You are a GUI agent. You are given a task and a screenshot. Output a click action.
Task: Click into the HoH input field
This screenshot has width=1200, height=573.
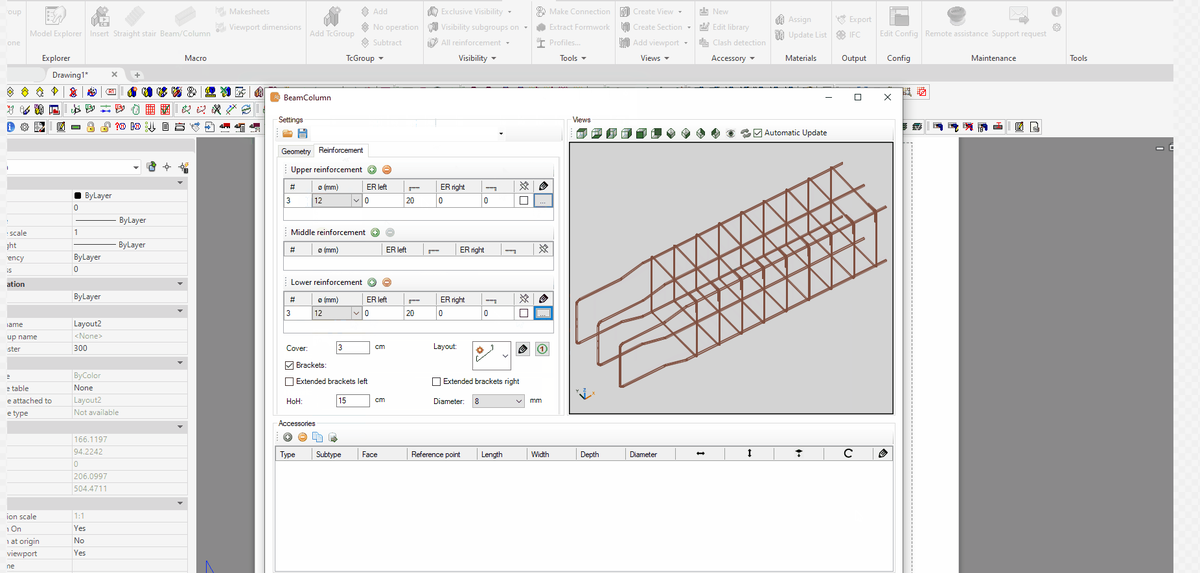click(x=353, y=401)
